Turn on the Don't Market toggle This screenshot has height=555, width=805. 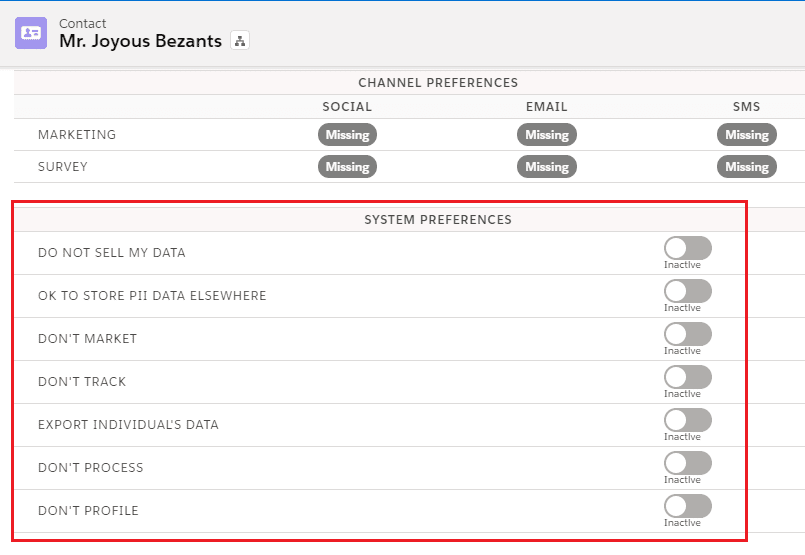click(688, 334)
